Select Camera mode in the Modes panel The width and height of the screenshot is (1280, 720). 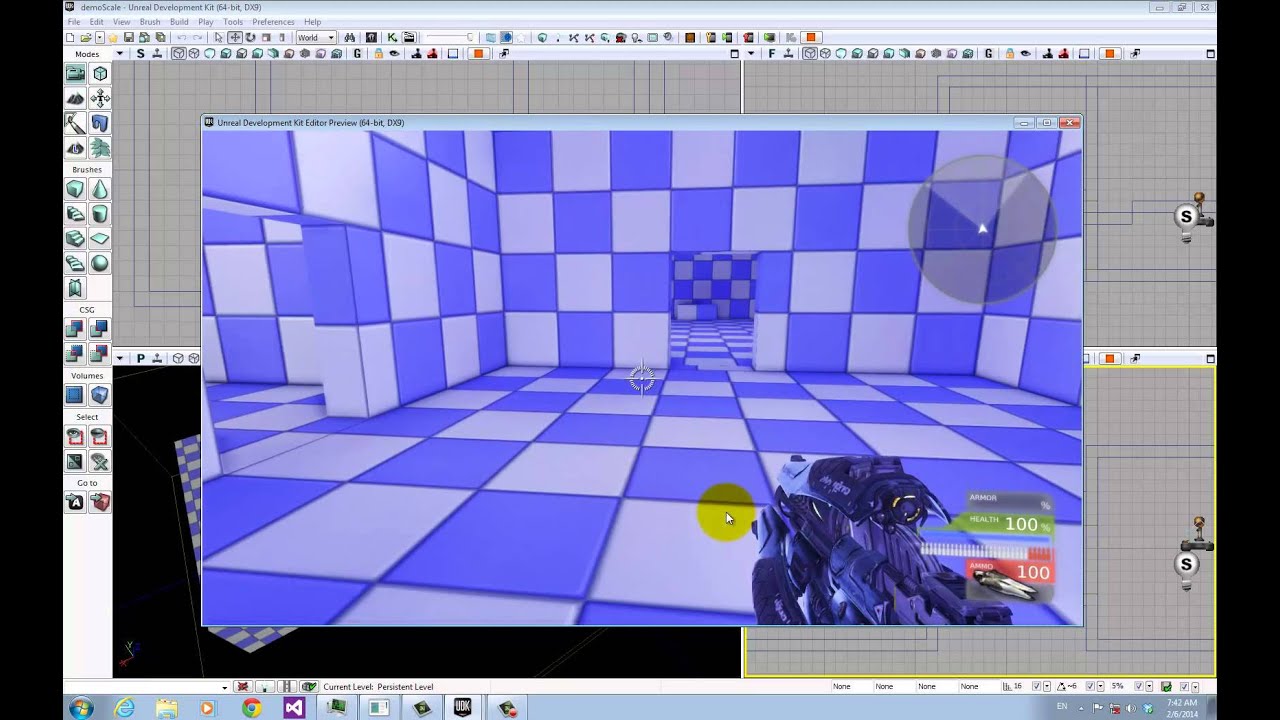tap(75, 73)
